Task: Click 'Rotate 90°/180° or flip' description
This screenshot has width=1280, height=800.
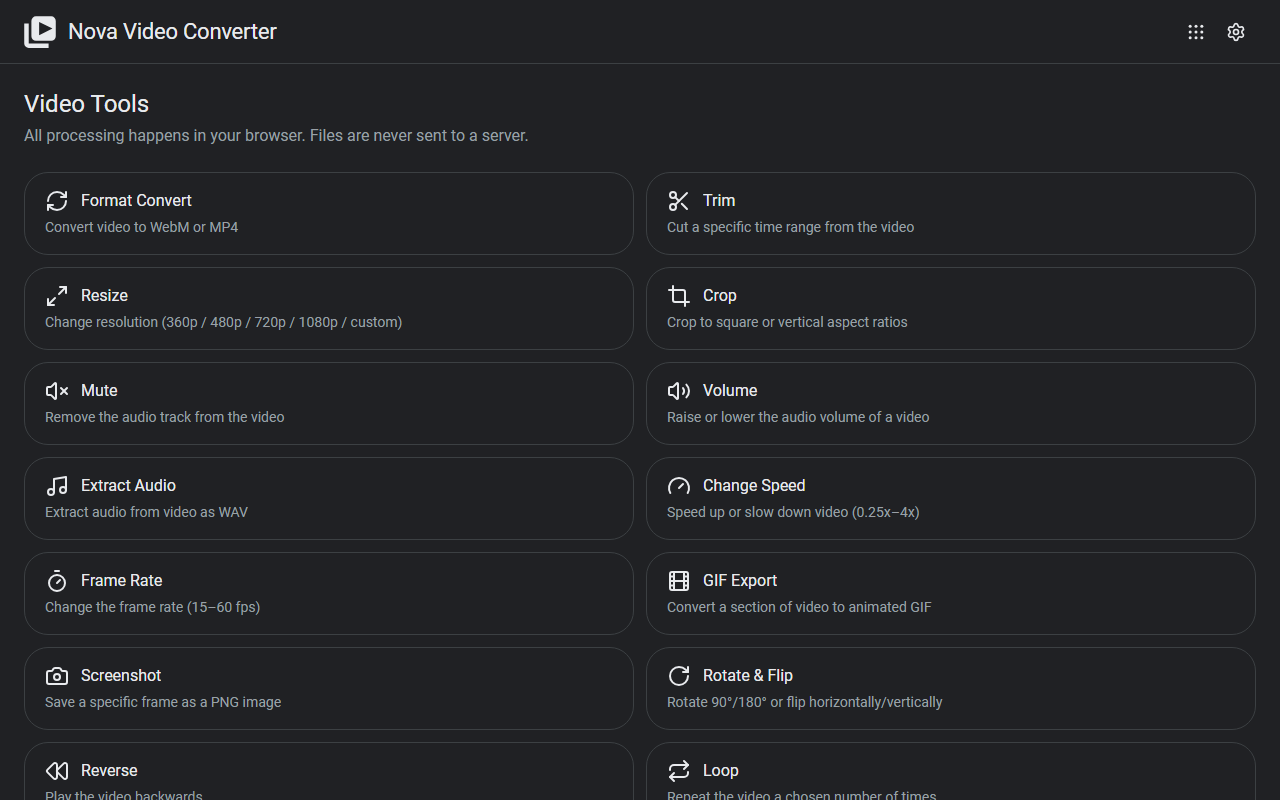Action: pos(804,702)
